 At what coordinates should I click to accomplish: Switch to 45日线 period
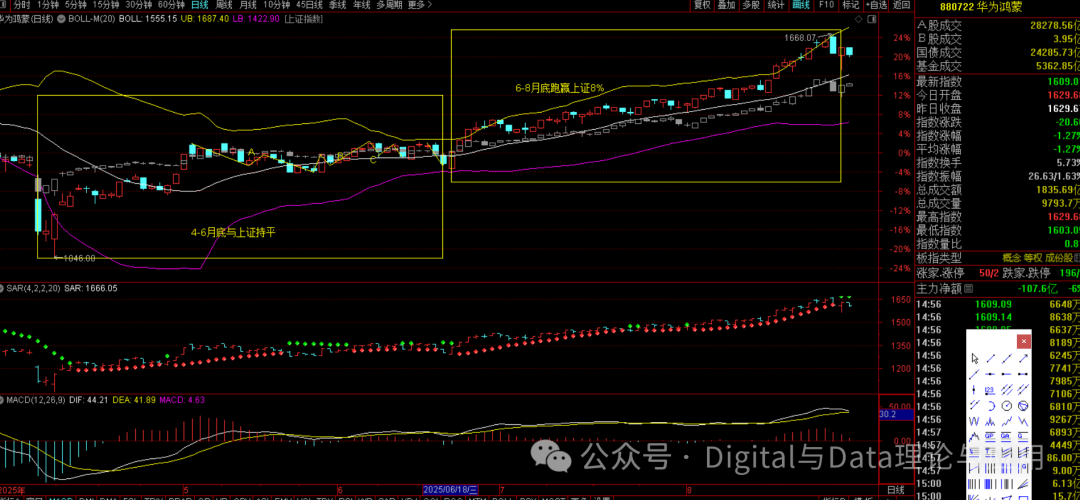tap(309, 5)
